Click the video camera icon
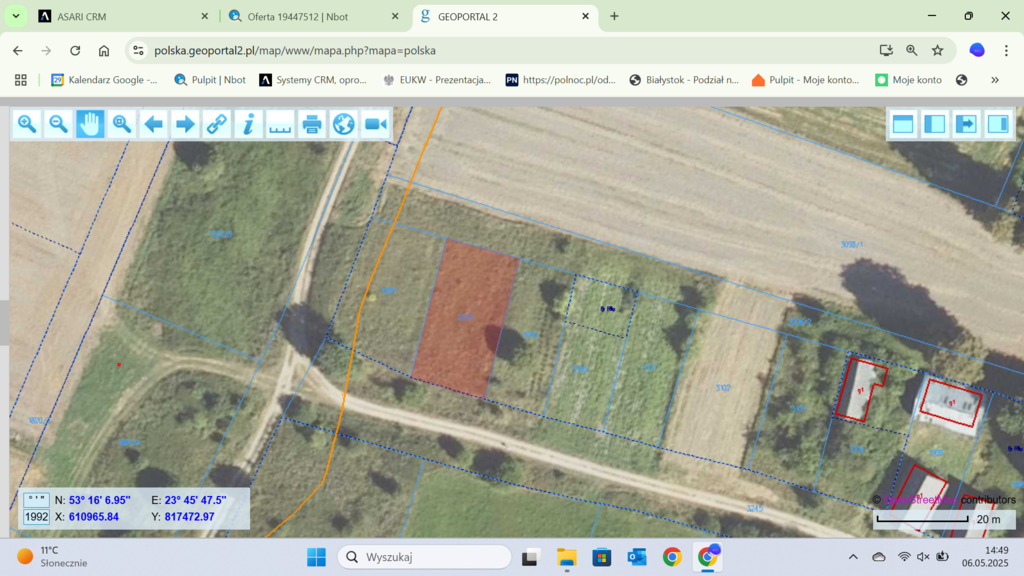 click(375, 124)
